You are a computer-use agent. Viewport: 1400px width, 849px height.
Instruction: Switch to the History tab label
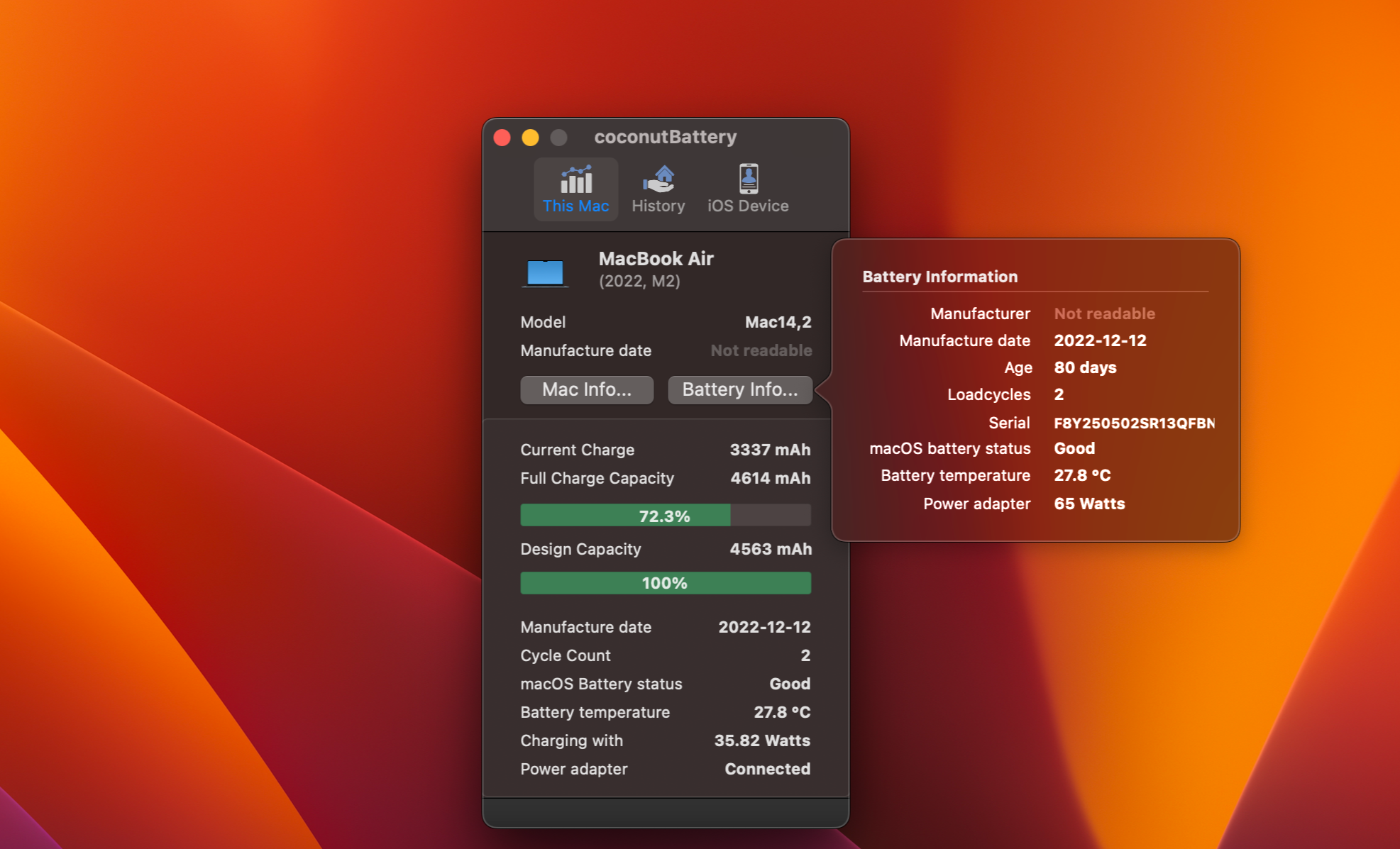[658, 206]
